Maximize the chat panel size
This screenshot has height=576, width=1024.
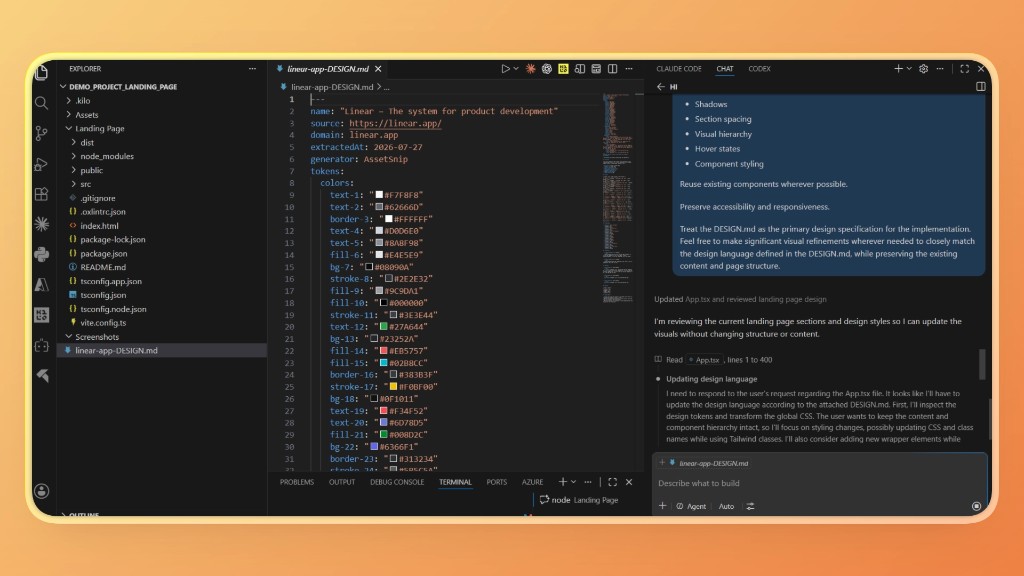pyautogui.click(x=964, y=69)
